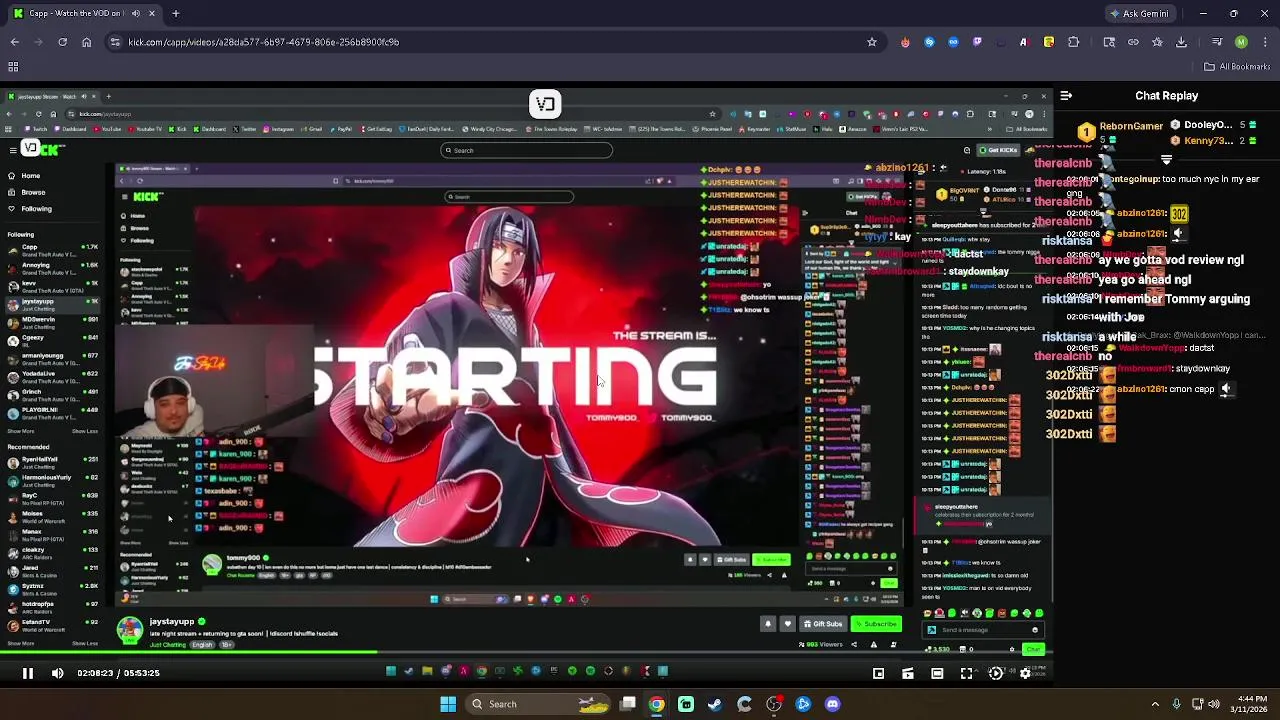Show hidden system tray icons
The height and width of the screenshot is (720, 1280).
coord(1155,704)
